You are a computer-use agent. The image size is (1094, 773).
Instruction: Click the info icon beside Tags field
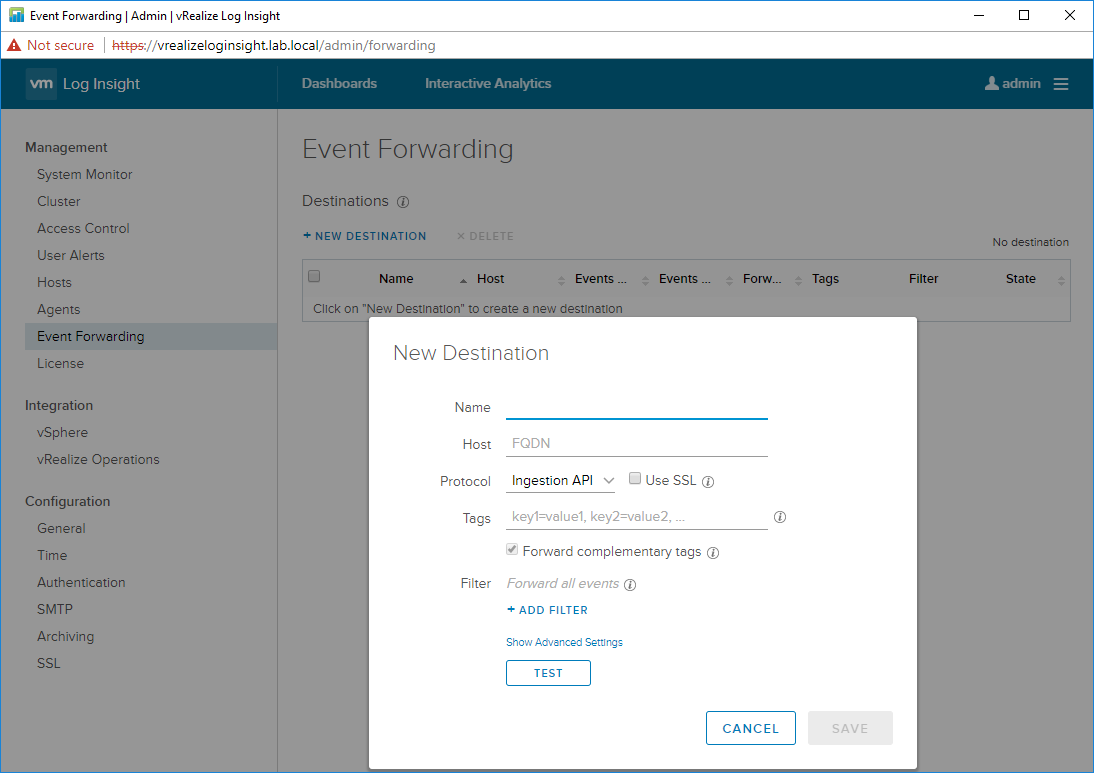click(780, 517)
